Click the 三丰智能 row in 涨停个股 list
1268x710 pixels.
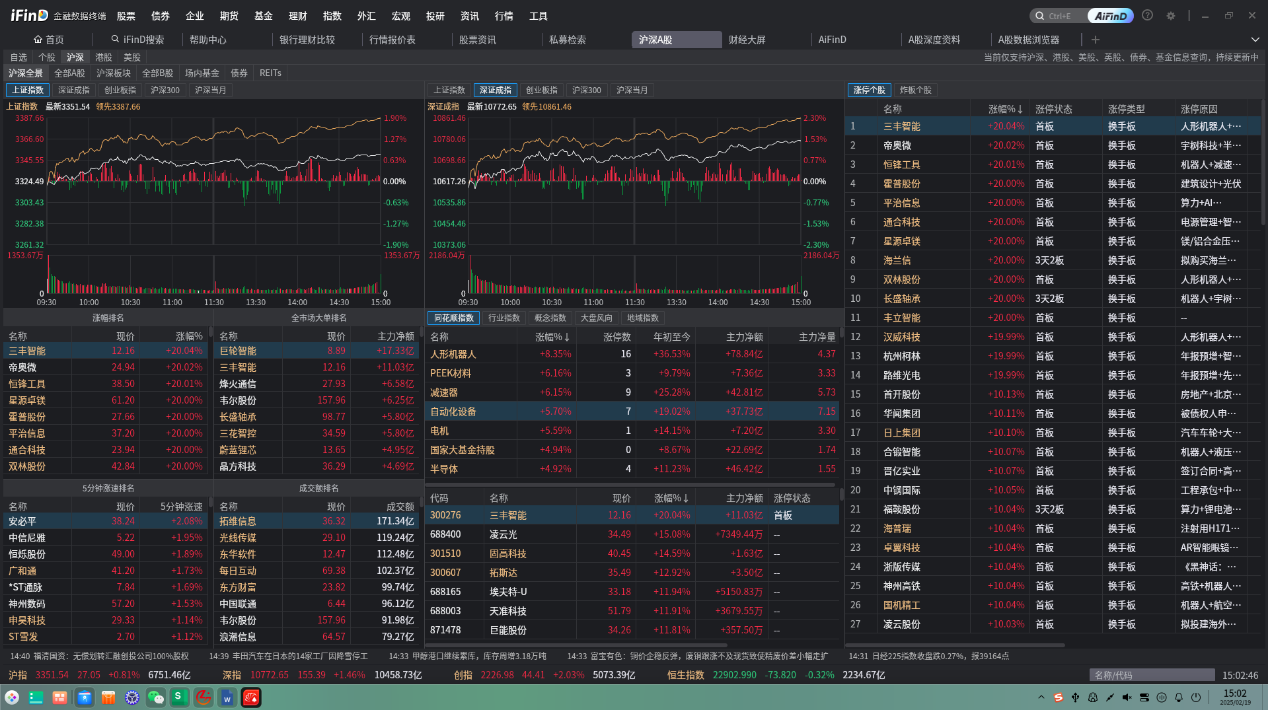pos(901,126)
